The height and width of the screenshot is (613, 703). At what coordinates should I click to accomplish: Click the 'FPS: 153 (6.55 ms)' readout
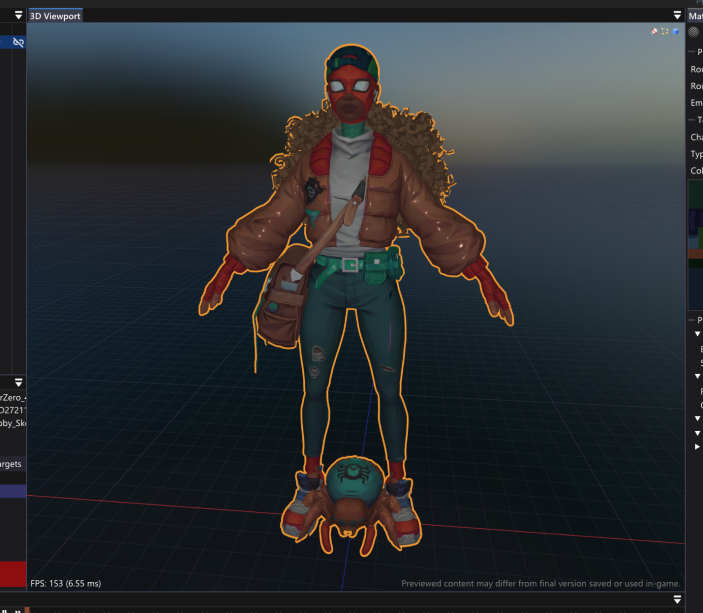pos(66,583)
